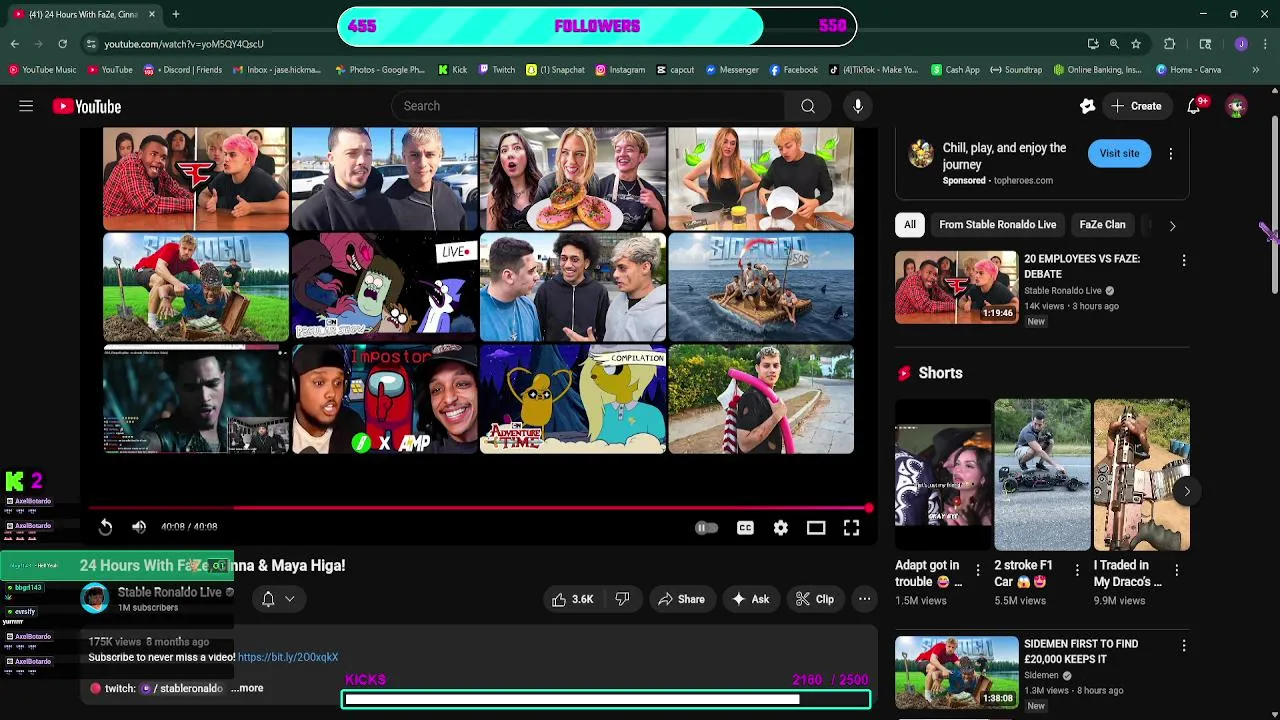
Task: Open options menu for the sponsored ad
Action: pos(1171,154)
